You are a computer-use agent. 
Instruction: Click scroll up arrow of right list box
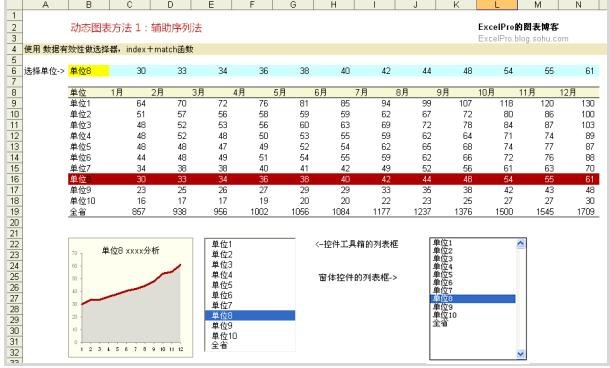[521, 244]
